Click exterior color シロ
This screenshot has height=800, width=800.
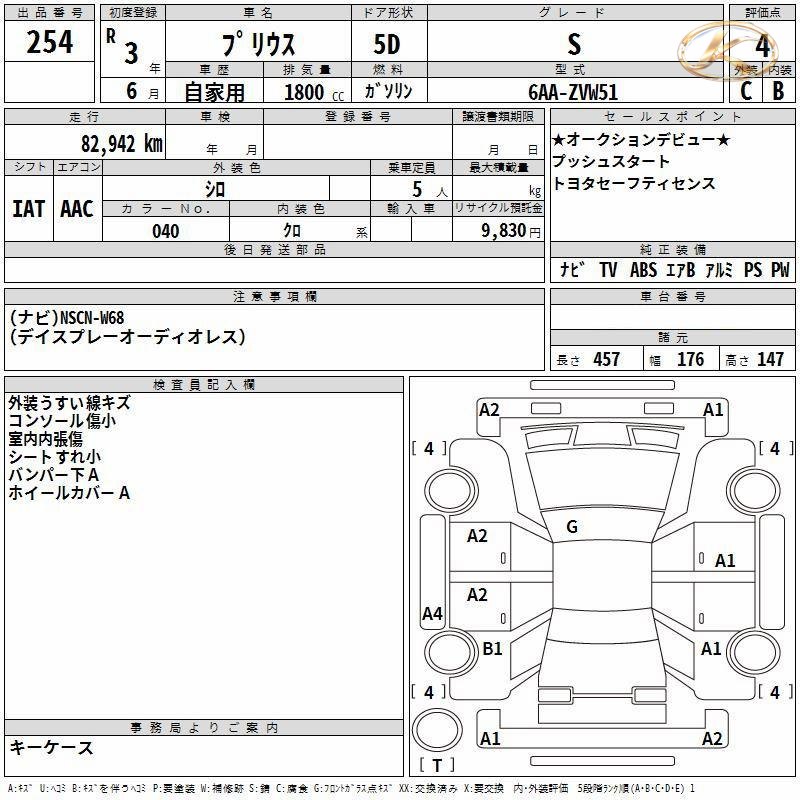click(215, 189)
